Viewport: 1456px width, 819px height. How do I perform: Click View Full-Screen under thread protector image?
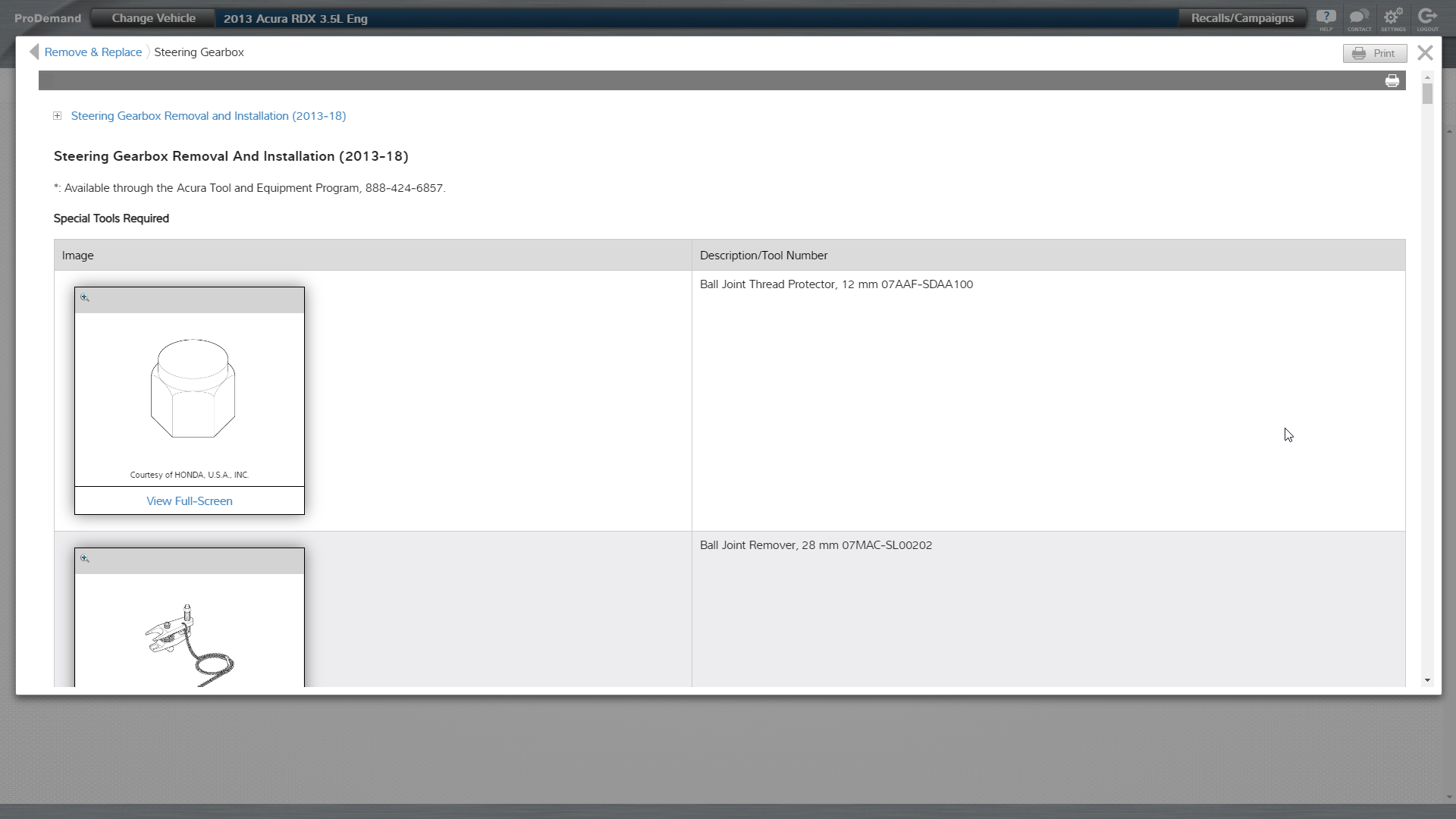point(190,501)
